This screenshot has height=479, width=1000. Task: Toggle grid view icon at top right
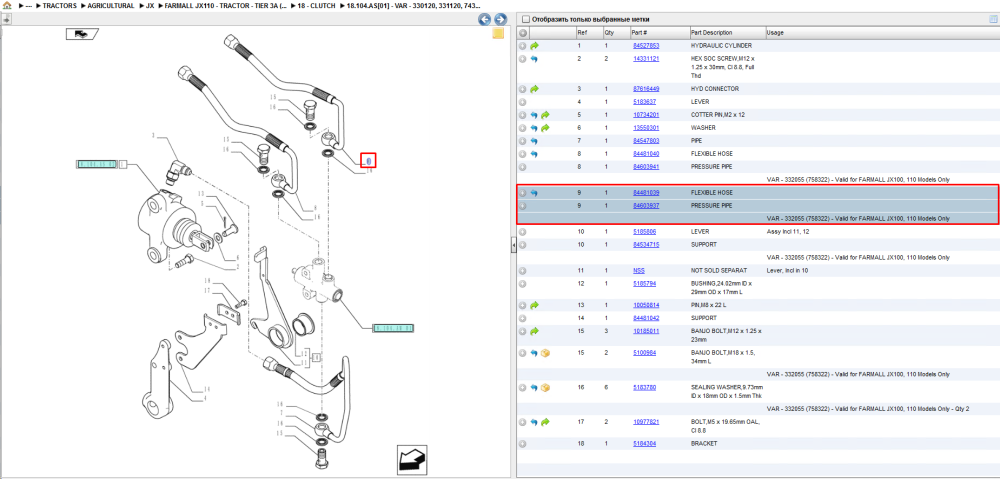point(992,19)
